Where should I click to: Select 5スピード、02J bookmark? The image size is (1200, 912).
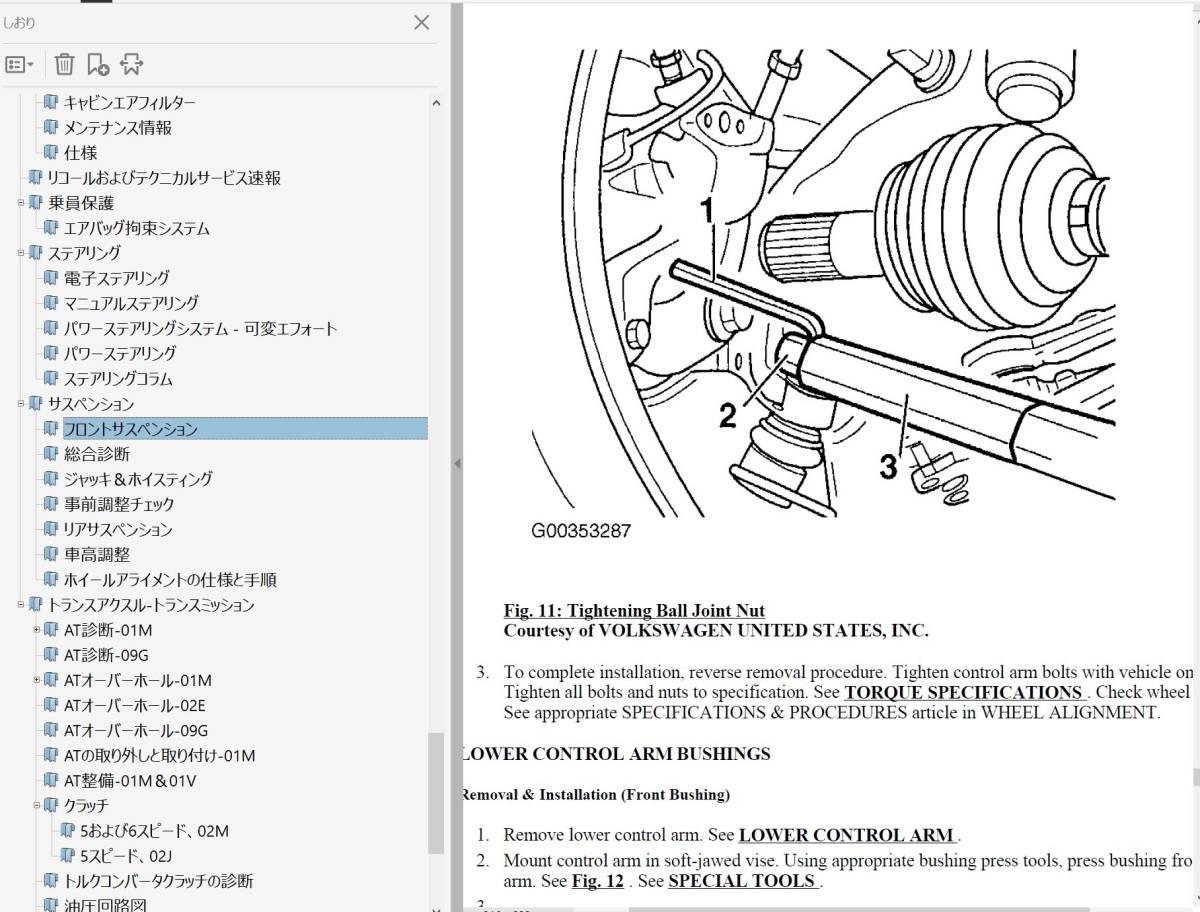(127, 856)
